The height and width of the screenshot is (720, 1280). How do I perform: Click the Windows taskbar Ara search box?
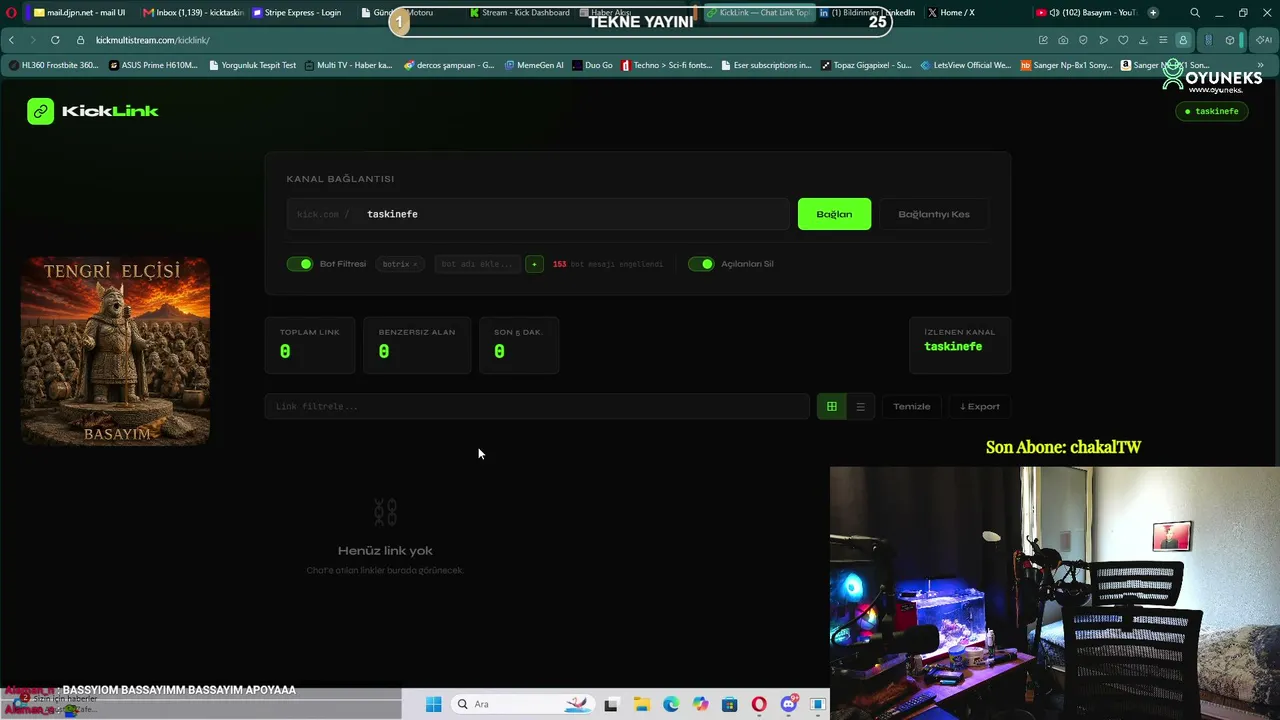[x=521, y=704]
